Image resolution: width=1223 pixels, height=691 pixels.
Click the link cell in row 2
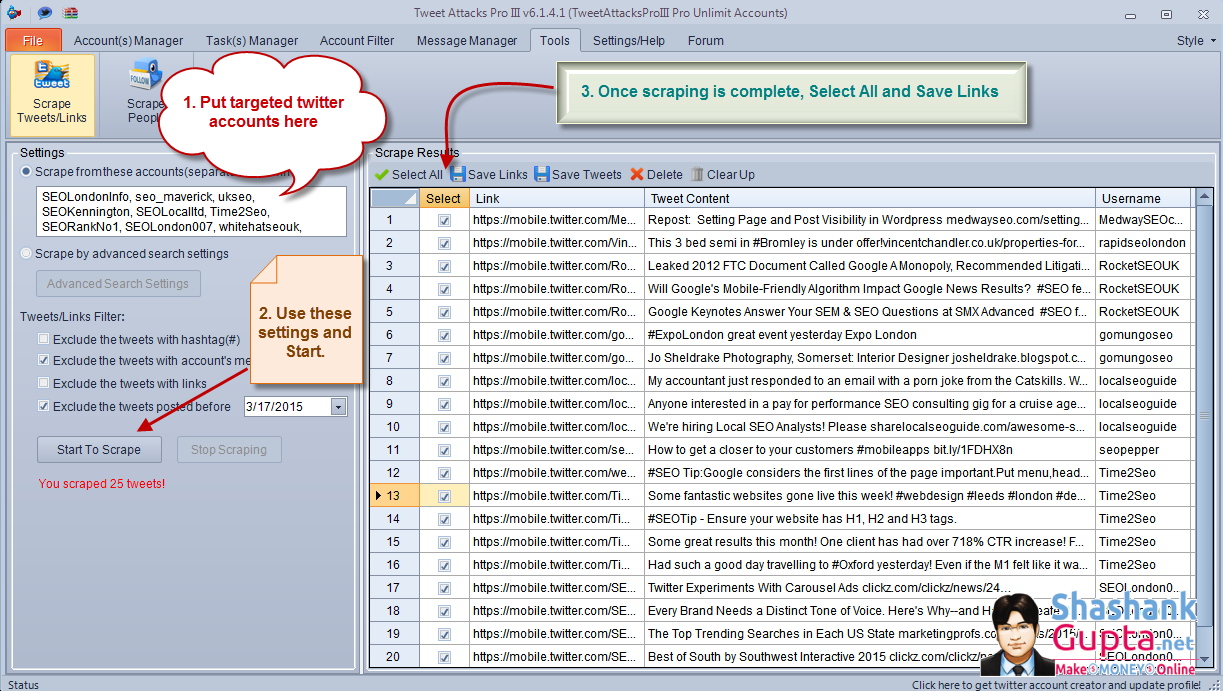click(557, 243)
